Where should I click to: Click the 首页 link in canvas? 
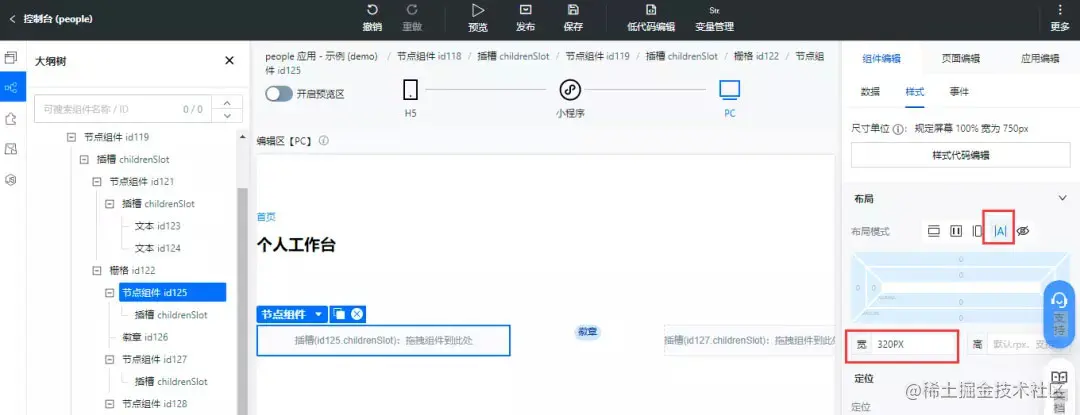pos(266,217)
